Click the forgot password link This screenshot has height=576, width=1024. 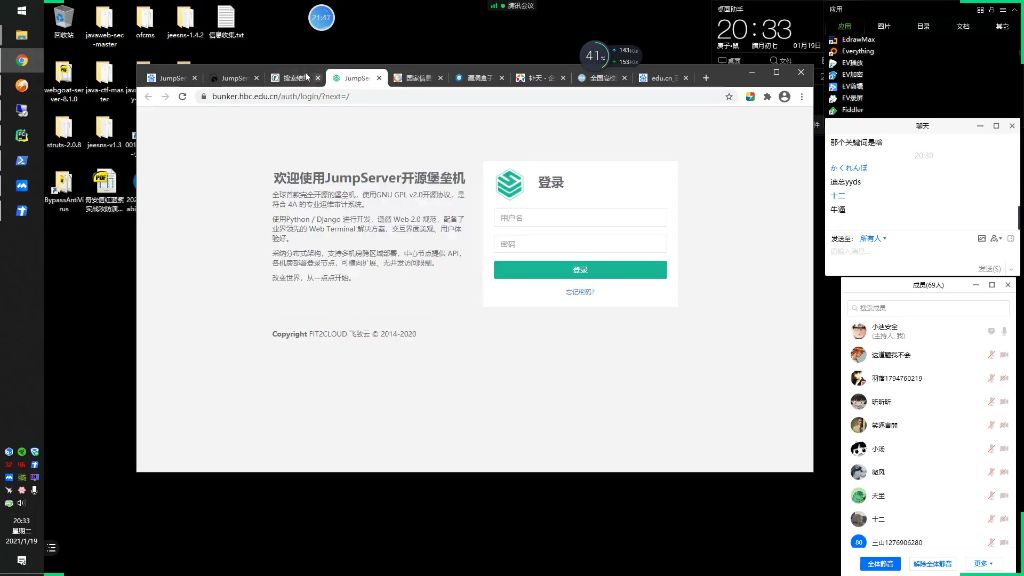tap(580, 292)
